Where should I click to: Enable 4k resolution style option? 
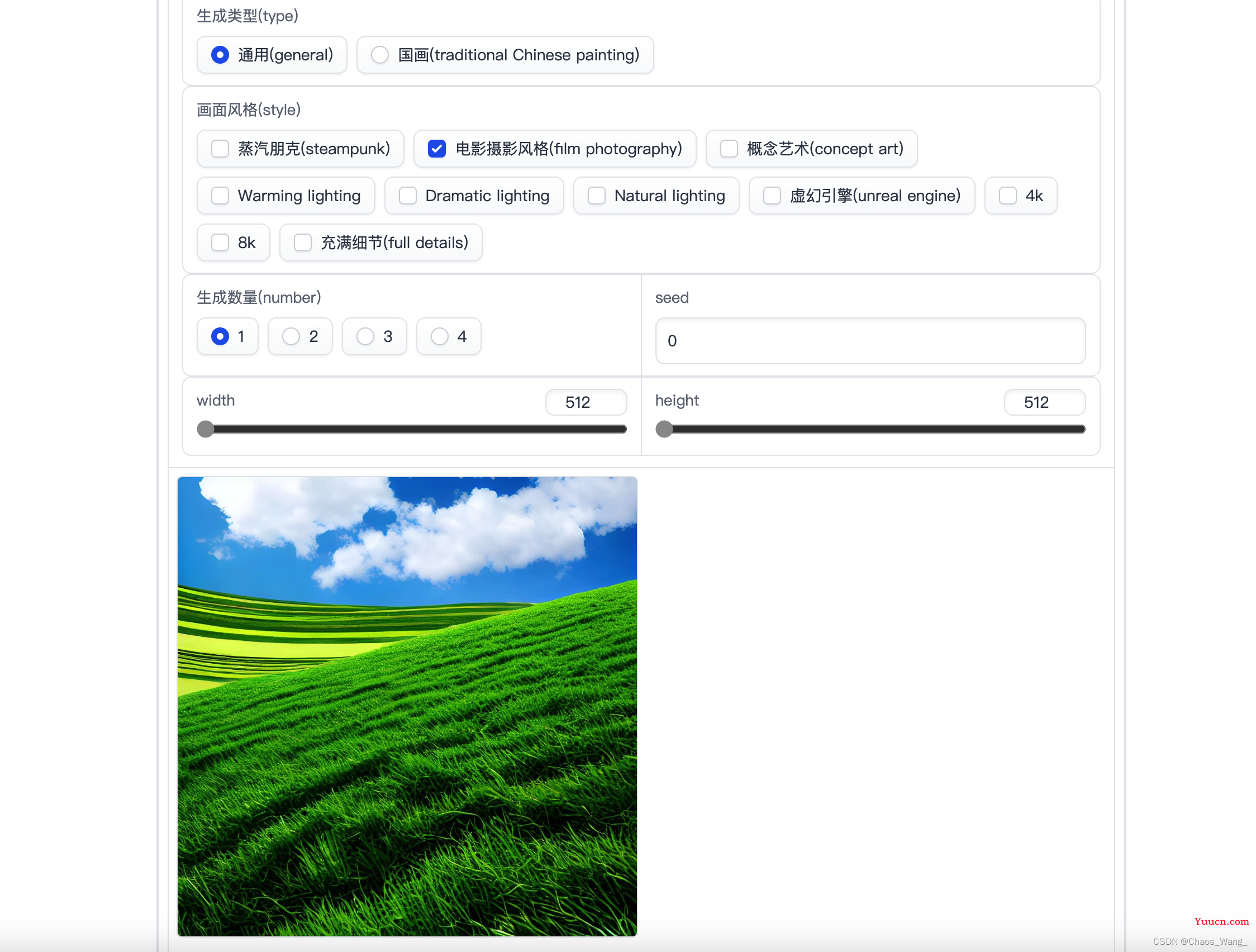[x=1007, y=195]
